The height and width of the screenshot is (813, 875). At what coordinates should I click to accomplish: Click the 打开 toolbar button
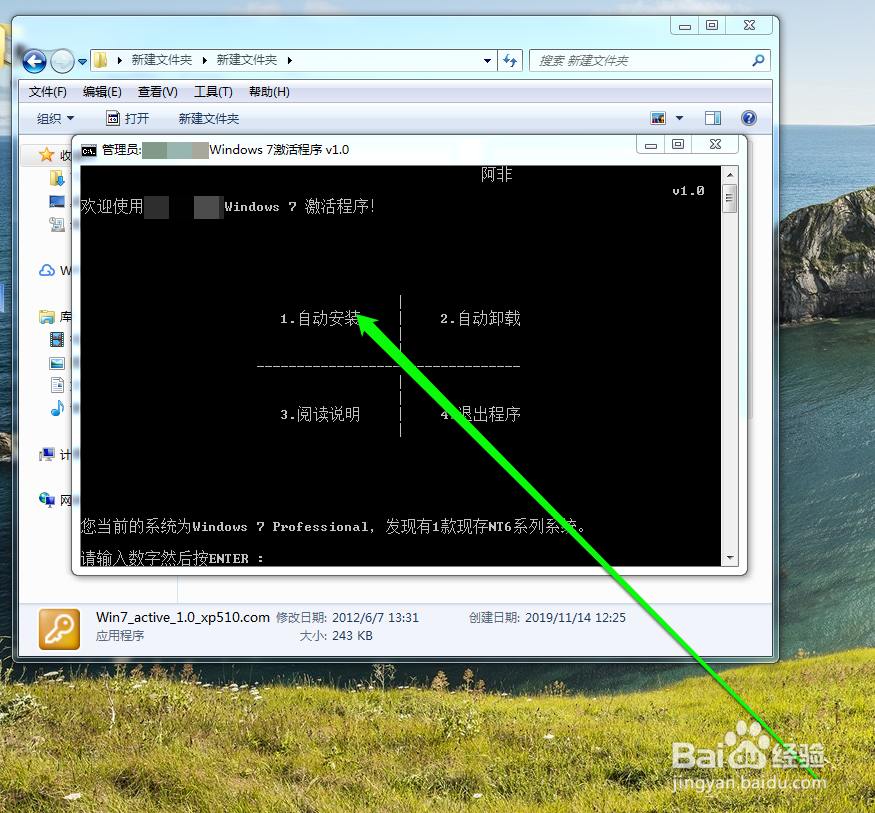pos(128,118)
